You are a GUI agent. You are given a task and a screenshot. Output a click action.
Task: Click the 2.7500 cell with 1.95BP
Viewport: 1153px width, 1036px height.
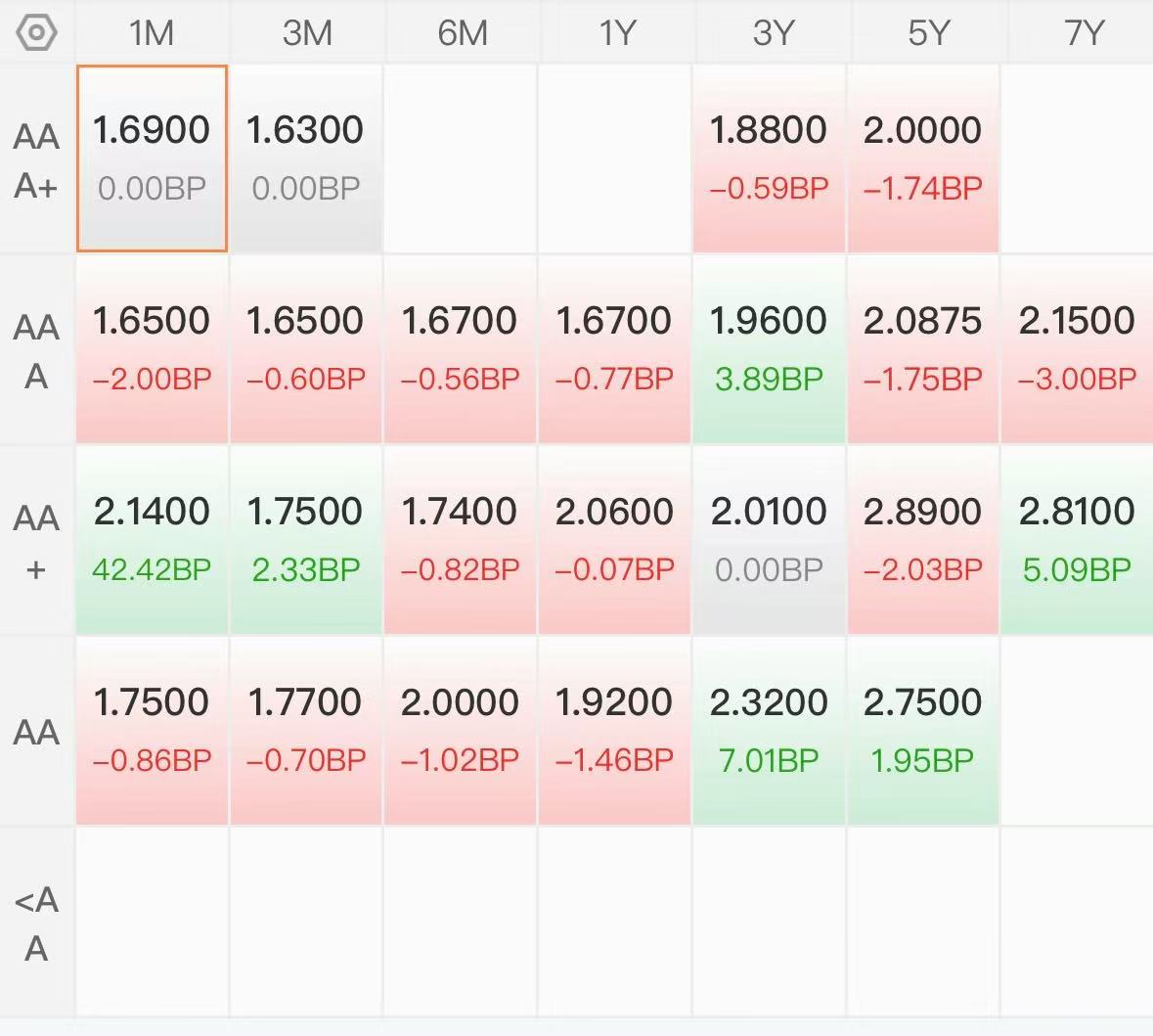pyautogui.click(x=923, y=731)
